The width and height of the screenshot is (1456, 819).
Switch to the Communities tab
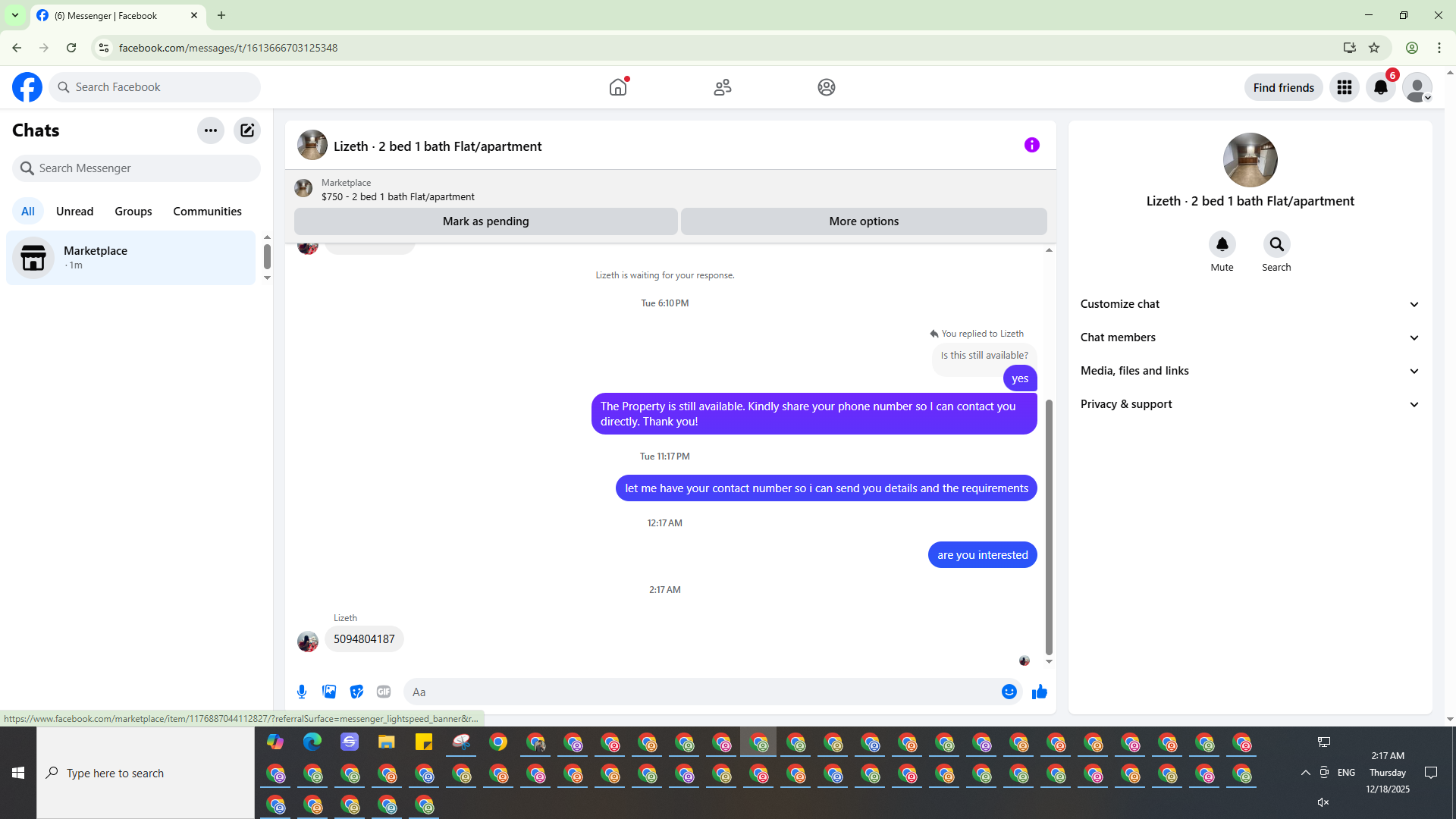tap(207, 212)
